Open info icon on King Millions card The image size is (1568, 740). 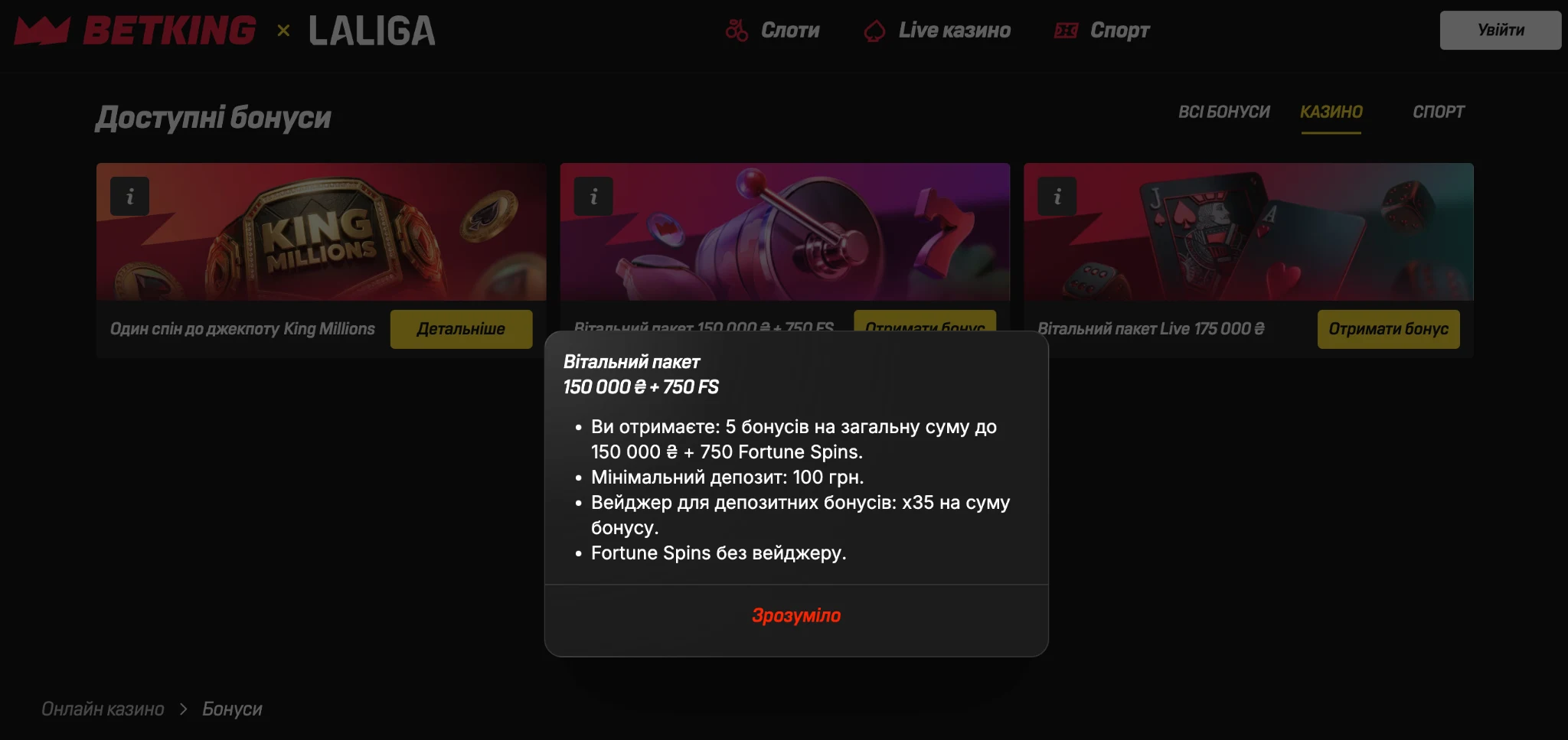pos(129,197)
